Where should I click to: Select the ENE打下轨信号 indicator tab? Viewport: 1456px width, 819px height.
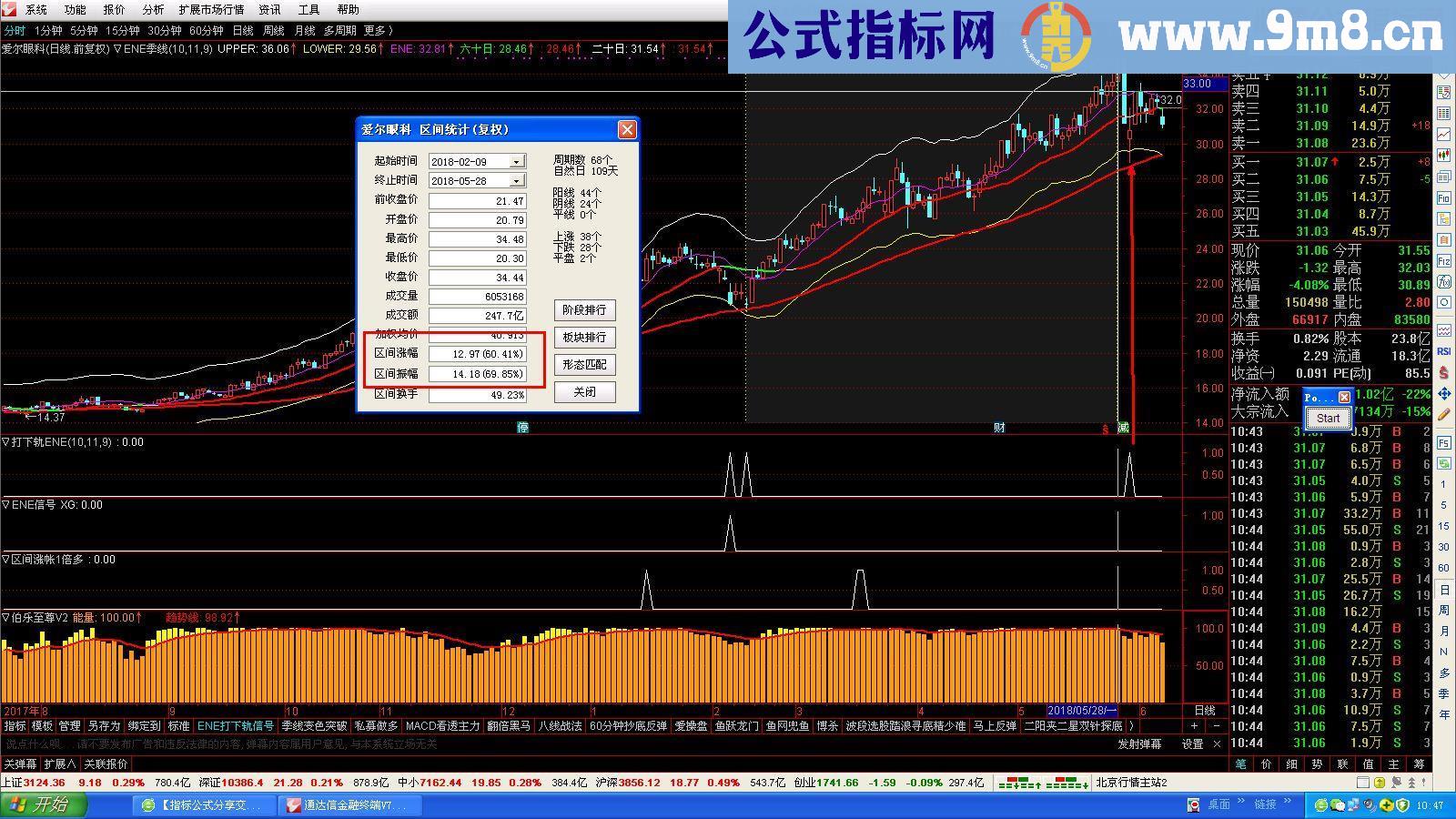(x=236, y=726)
